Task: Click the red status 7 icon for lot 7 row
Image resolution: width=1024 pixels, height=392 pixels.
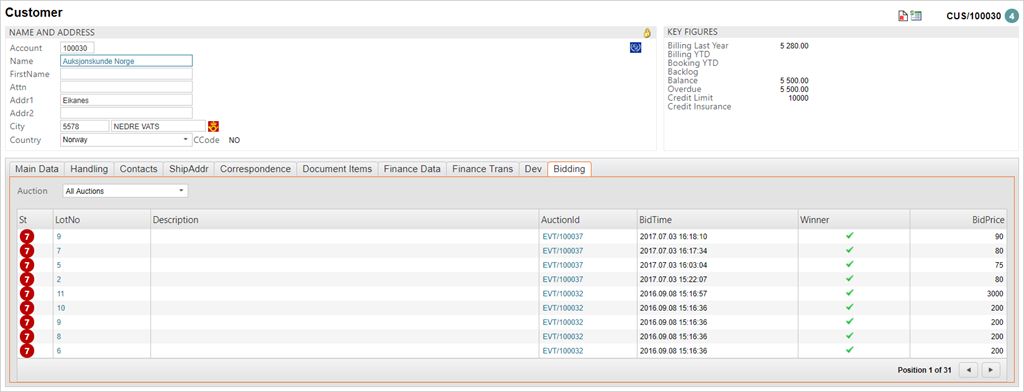Action: click(x=27, y=251)
